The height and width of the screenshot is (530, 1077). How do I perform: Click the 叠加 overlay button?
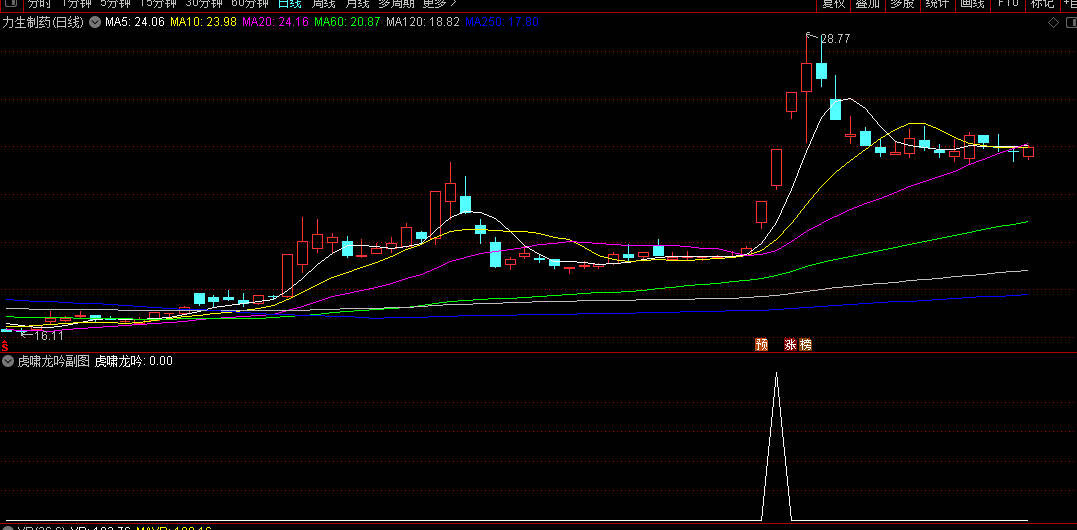tap(868, 4)
